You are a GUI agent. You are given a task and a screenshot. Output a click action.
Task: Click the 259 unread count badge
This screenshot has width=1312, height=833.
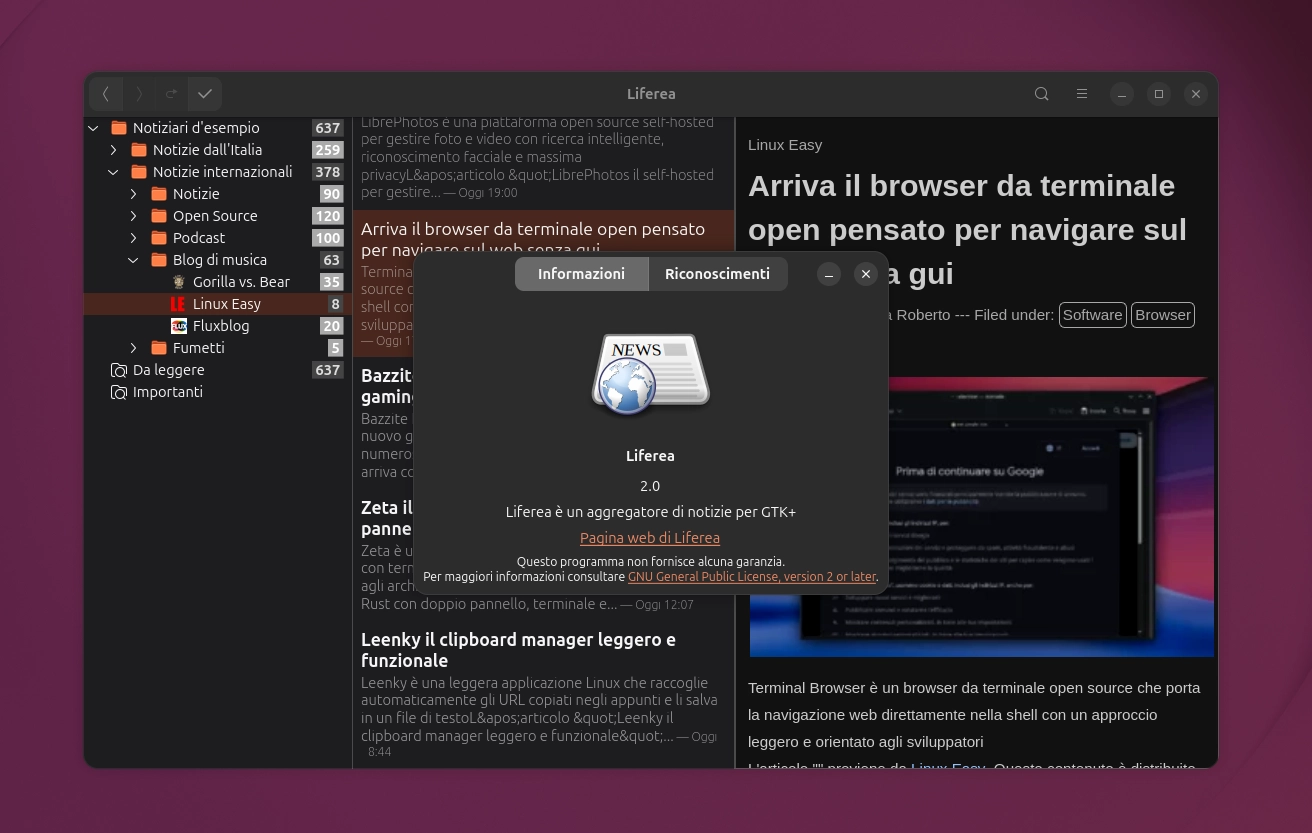(x=328, y=150)
